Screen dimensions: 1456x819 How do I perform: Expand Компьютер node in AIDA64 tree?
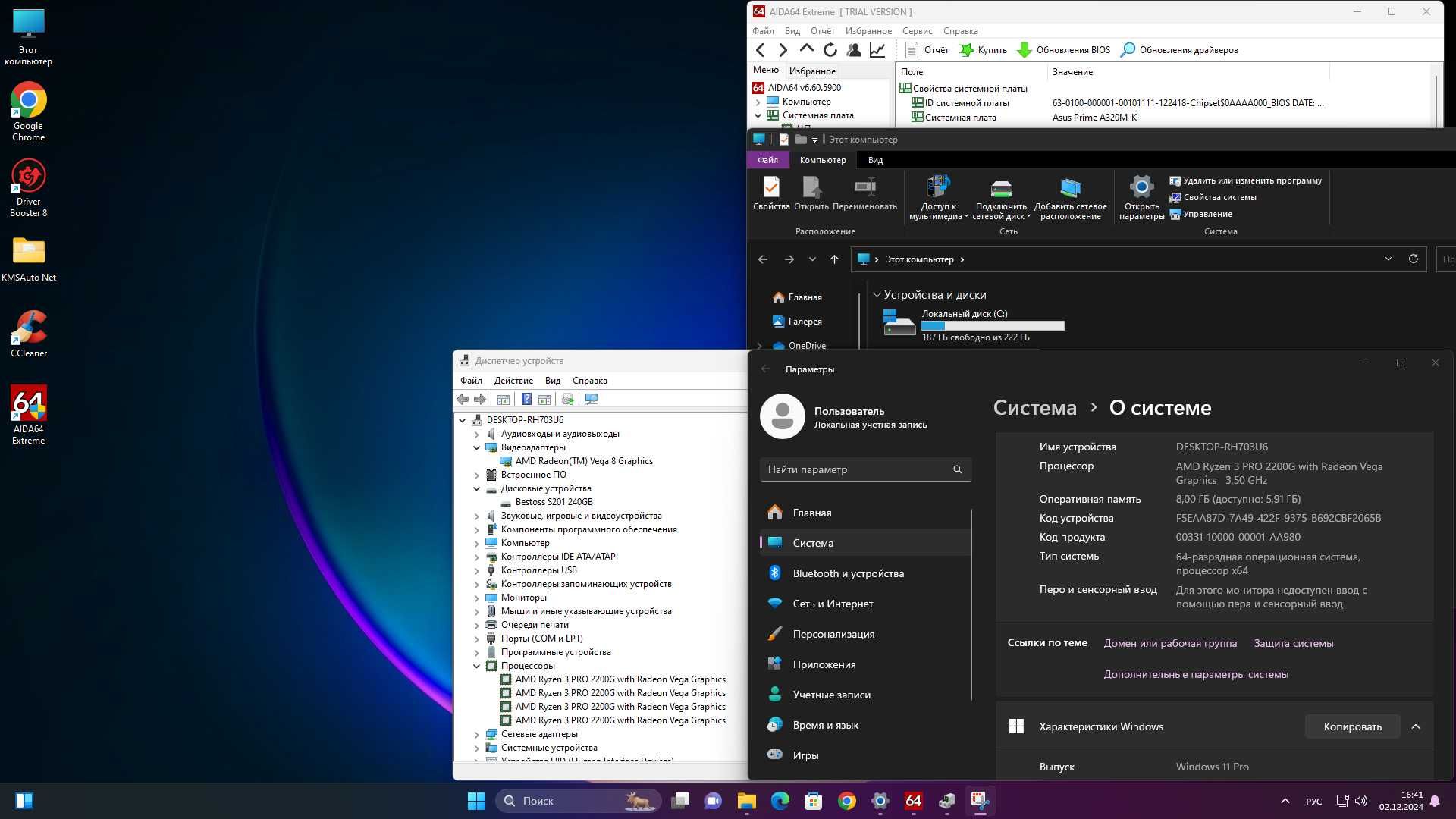758,102
